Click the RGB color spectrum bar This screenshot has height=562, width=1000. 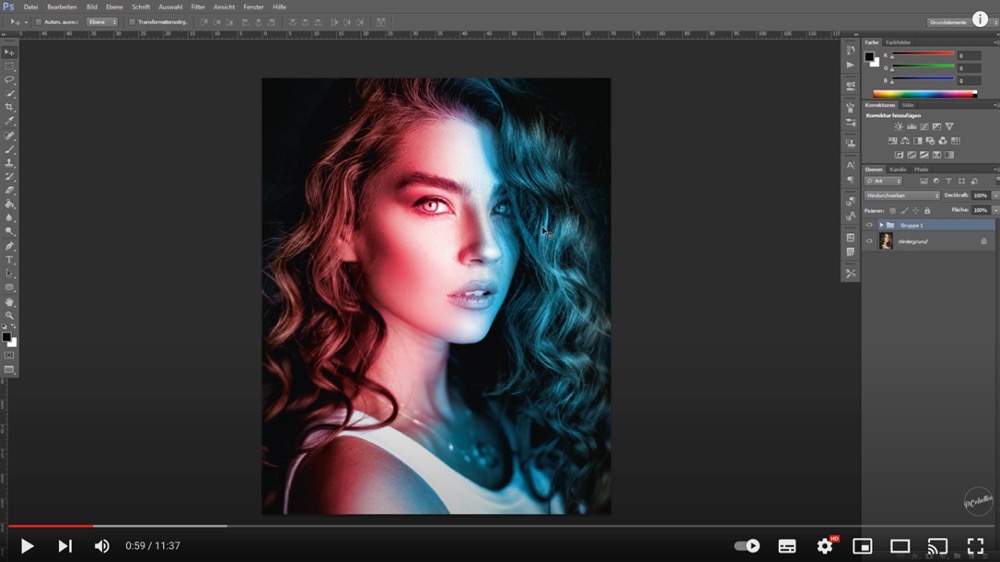tap(924, 94)
